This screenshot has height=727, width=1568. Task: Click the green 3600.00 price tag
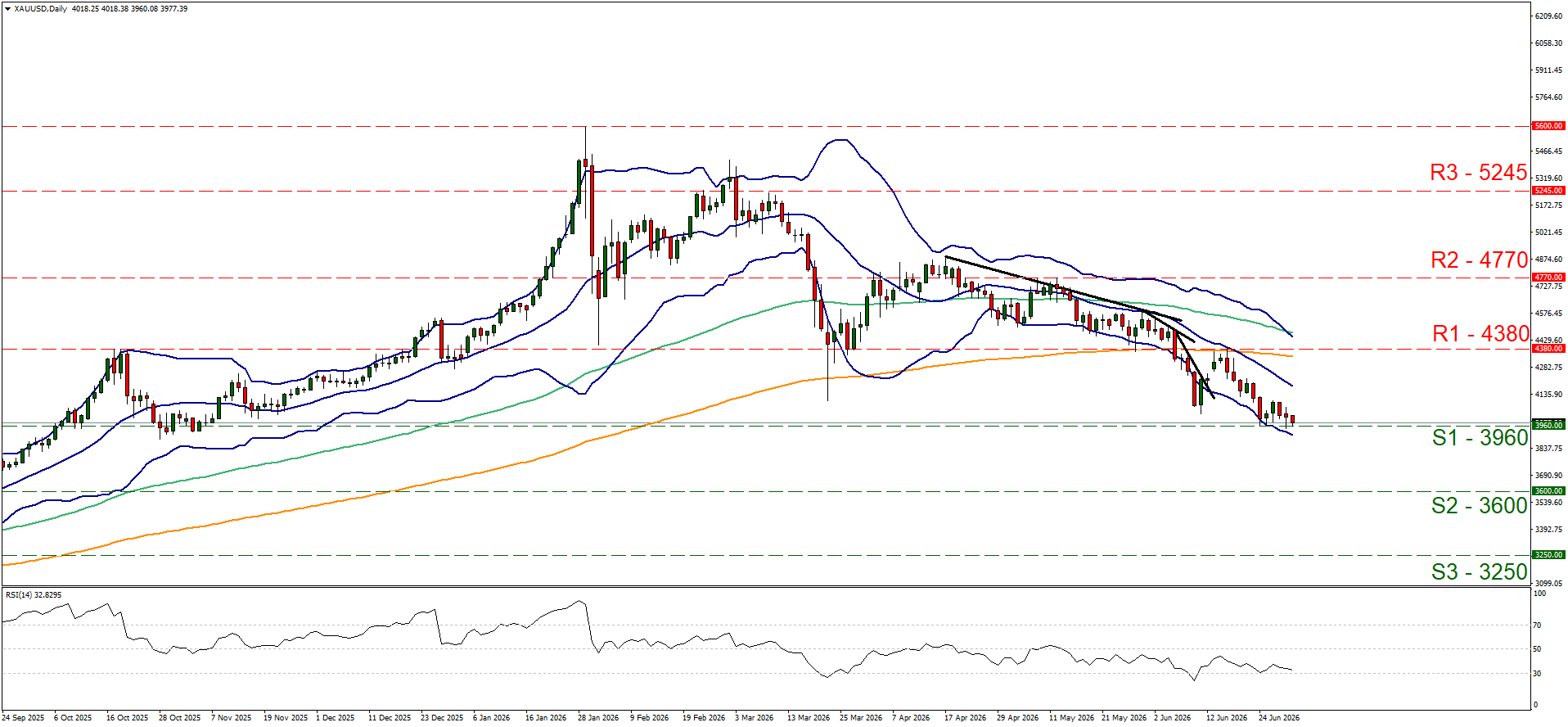[x=1548, y=491]
